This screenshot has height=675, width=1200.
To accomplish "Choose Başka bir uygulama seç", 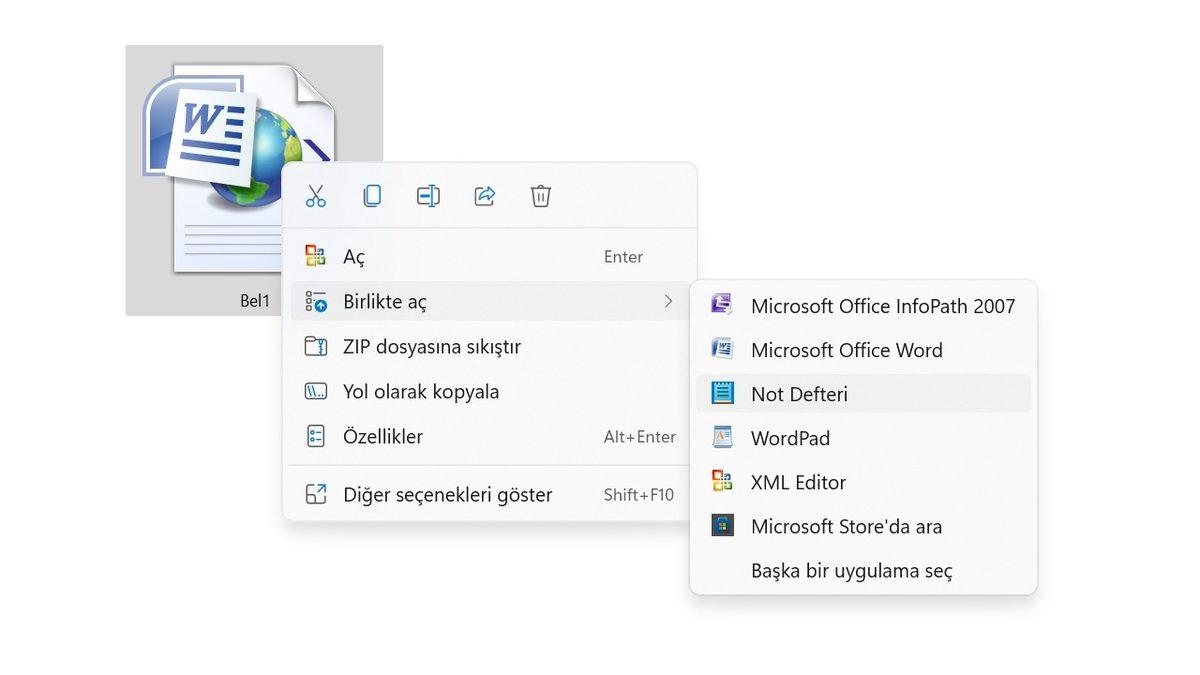I will click(851, 570).
